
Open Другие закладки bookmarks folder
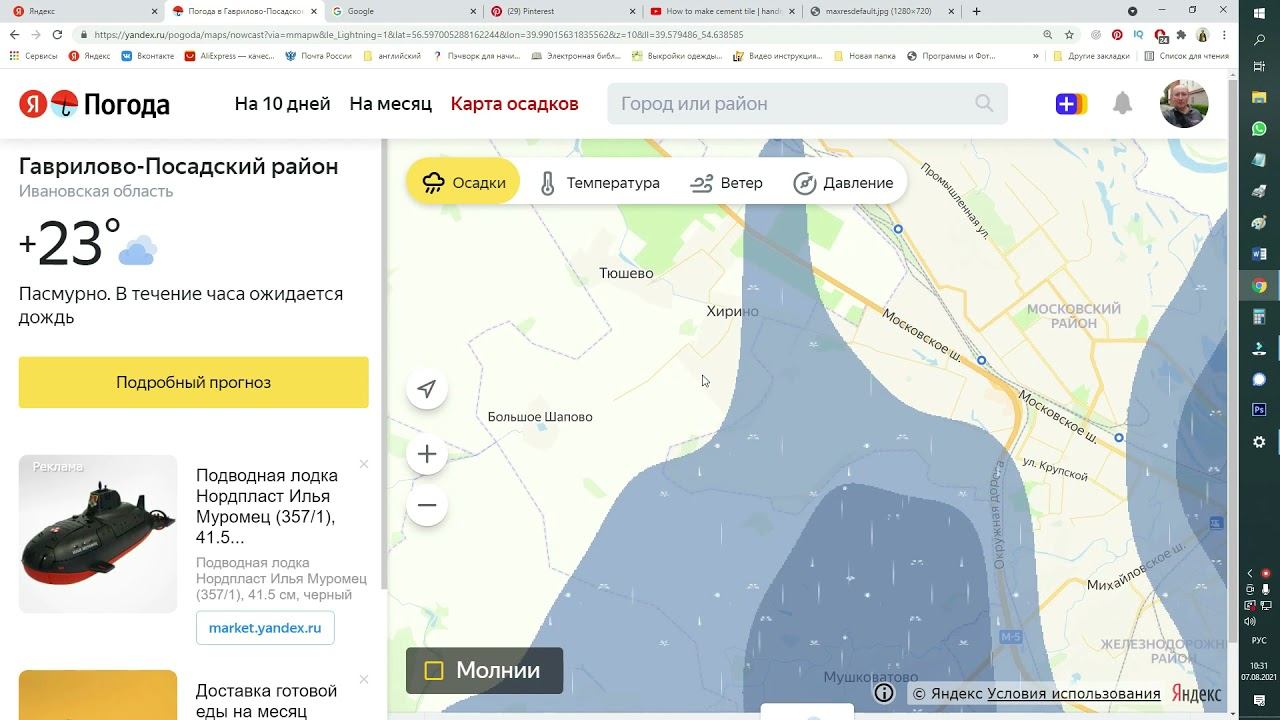pyautogui.click(x=1091, y=56)
